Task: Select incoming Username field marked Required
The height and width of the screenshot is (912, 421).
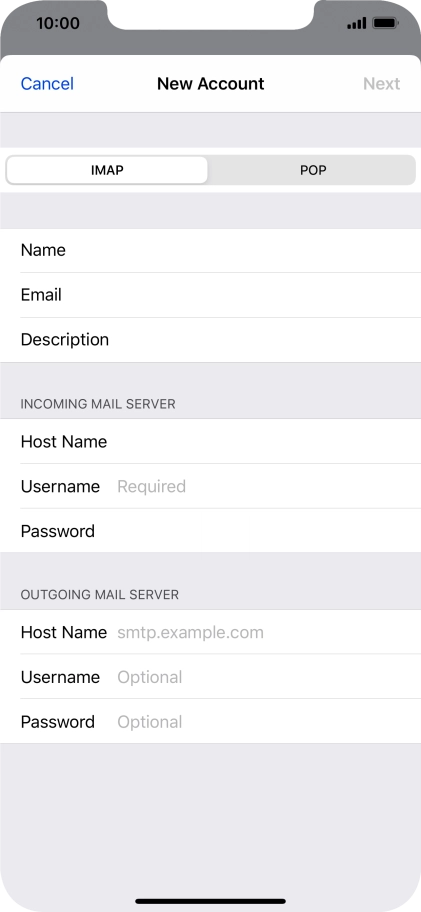Action: click(210, 486)
